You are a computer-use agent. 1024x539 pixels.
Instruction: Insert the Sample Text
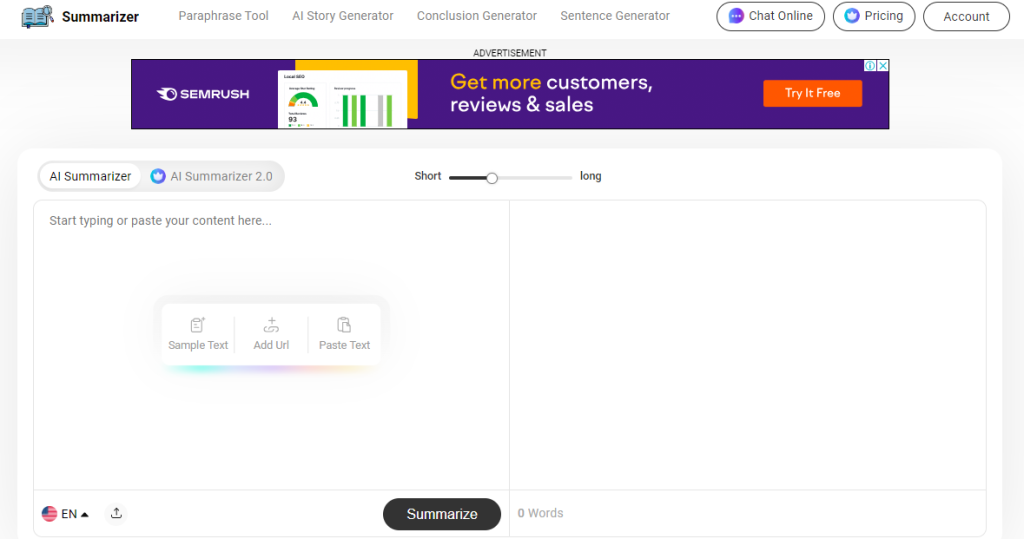click(198, 335)
